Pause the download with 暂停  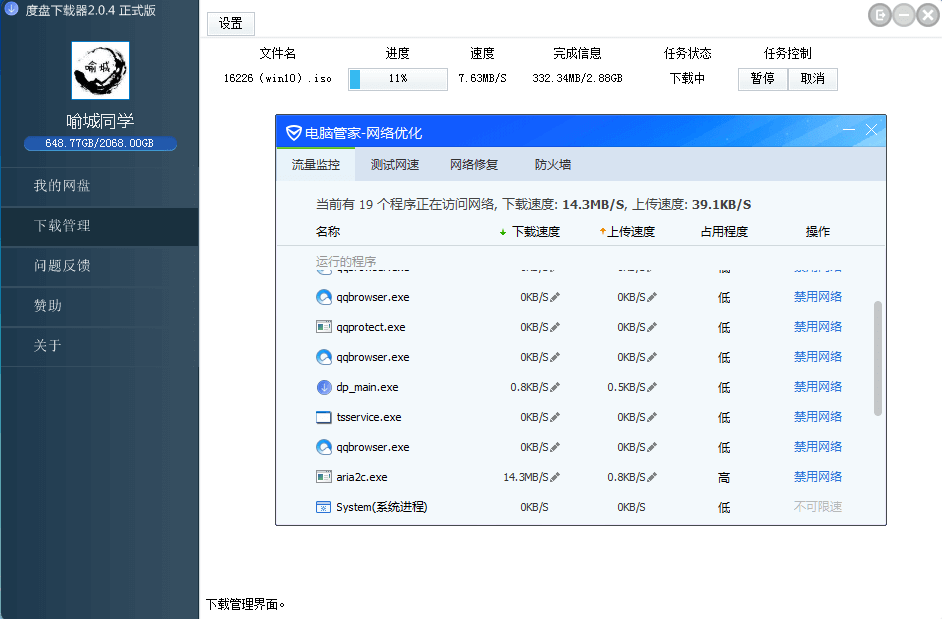coord(762,79)
